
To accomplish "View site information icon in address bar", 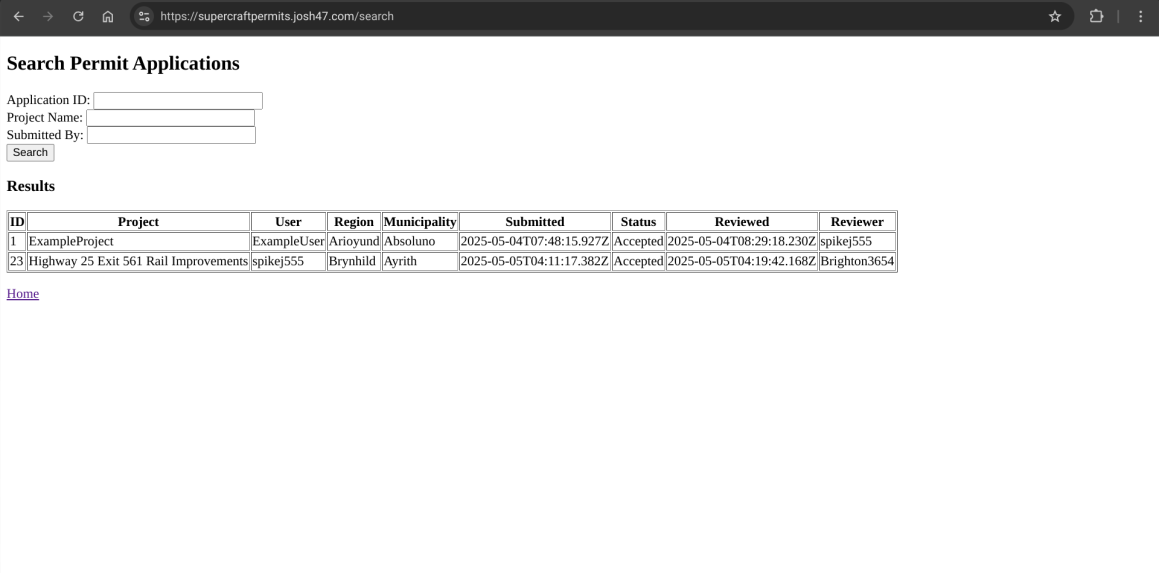I will (x=144, y=16).
